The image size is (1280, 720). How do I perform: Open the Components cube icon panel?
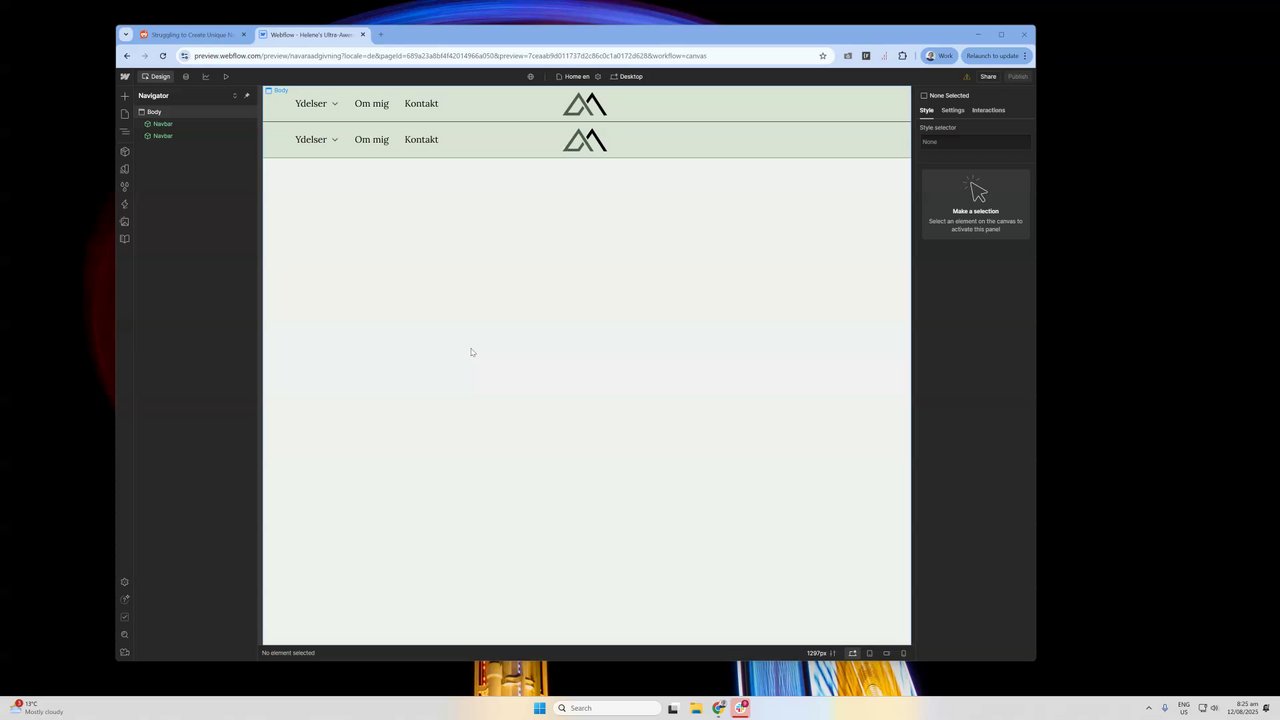click(x=124, y=152)
